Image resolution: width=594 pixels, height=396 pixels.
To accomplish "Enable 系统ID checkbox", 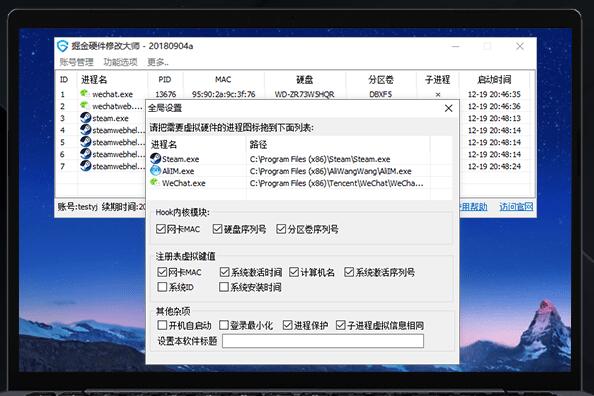I will [162, 287].
